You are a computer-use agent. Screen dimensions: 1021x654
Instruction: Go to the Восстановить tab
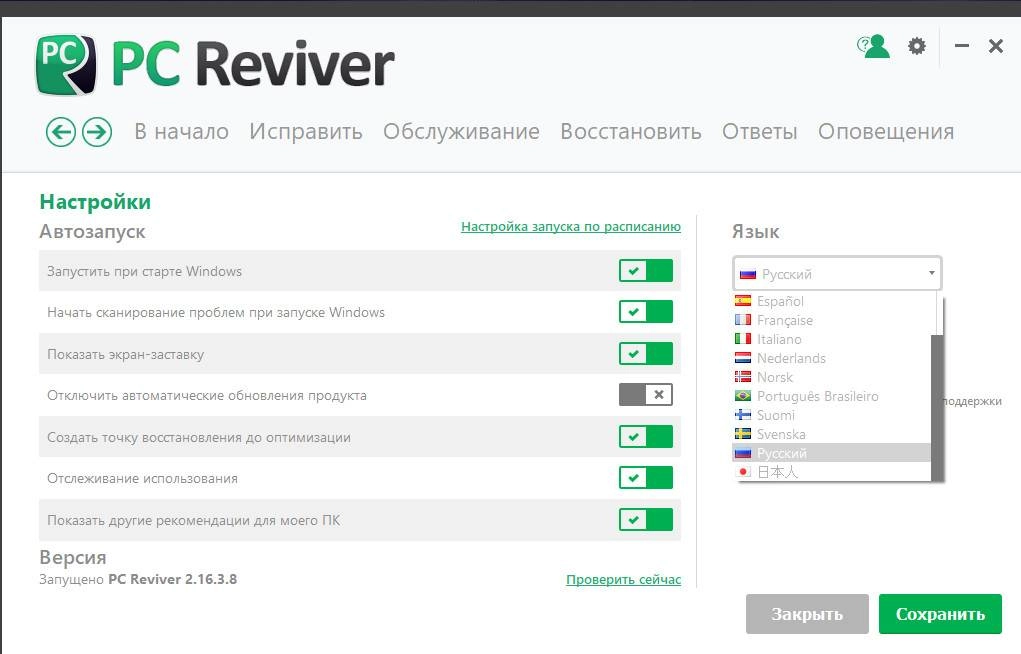coord(631,132)
